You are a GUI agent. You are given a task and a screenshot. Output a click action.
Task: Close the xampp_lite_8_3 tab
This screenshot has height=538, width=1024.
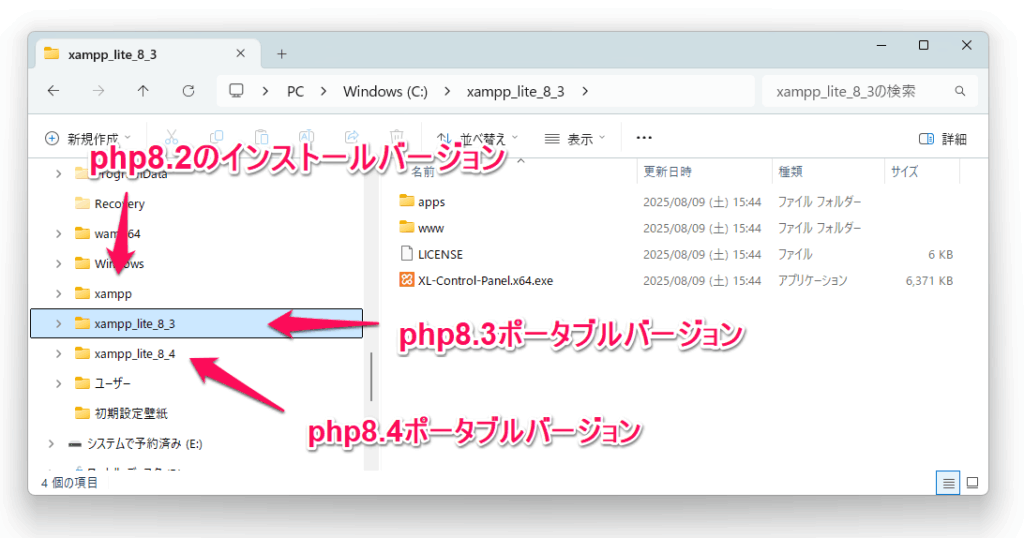(240, 54)
